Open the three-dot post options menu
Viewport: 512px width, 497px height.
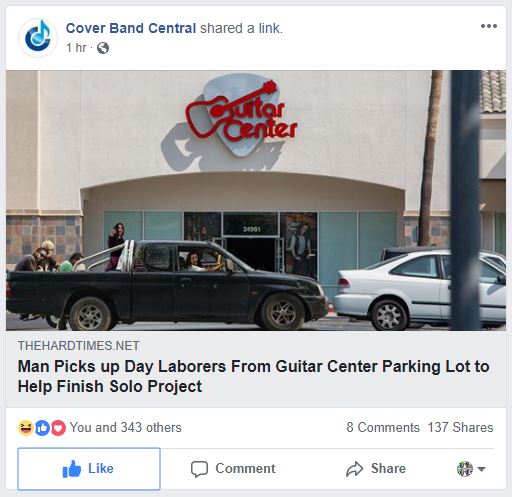489,26
